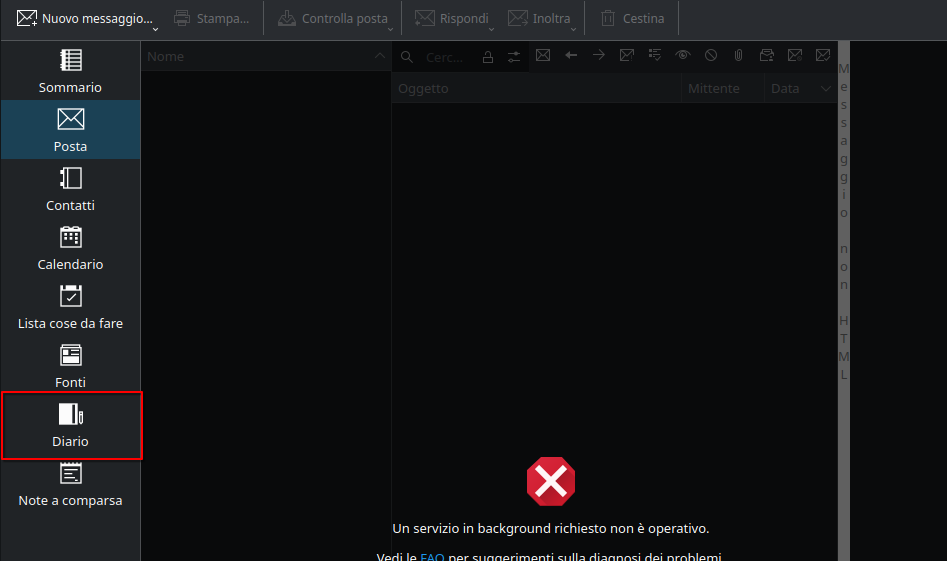The image size is (947, 561).
Task: Open Lista cose da fare
Action: (70, 307)
